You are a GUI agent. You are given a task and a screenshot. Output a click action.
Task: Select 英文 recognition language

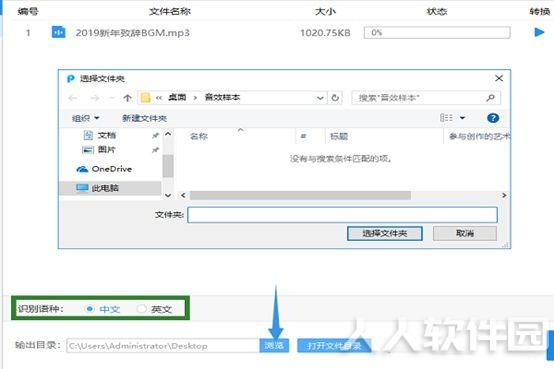click(154, 309)
